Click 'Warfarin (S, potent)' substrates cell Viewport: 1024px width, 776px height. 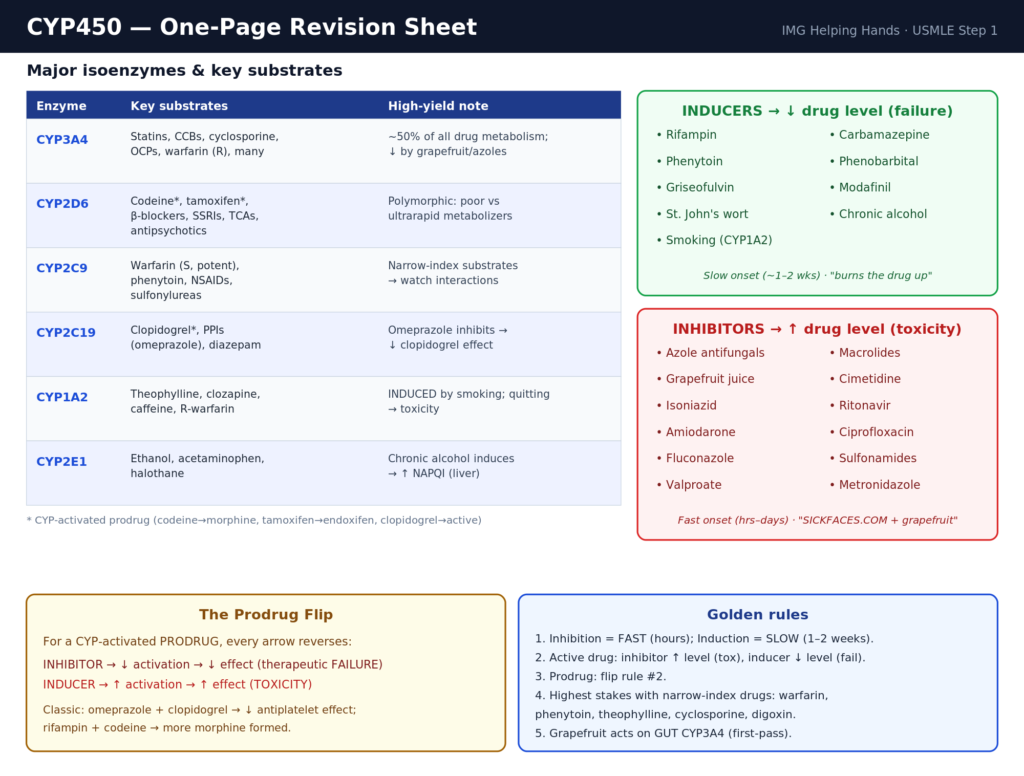click(185, 280)
